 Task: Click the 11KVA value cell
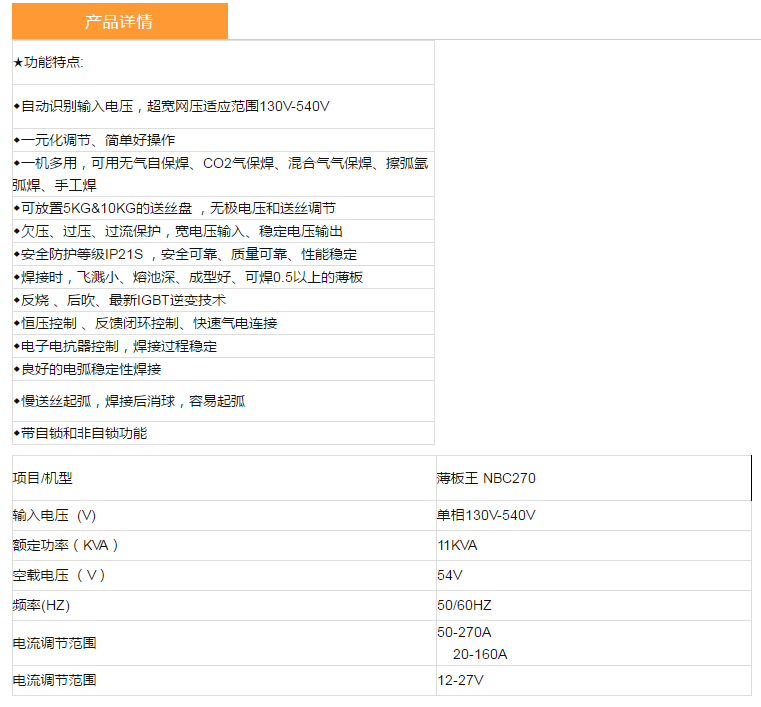(594, 545)
